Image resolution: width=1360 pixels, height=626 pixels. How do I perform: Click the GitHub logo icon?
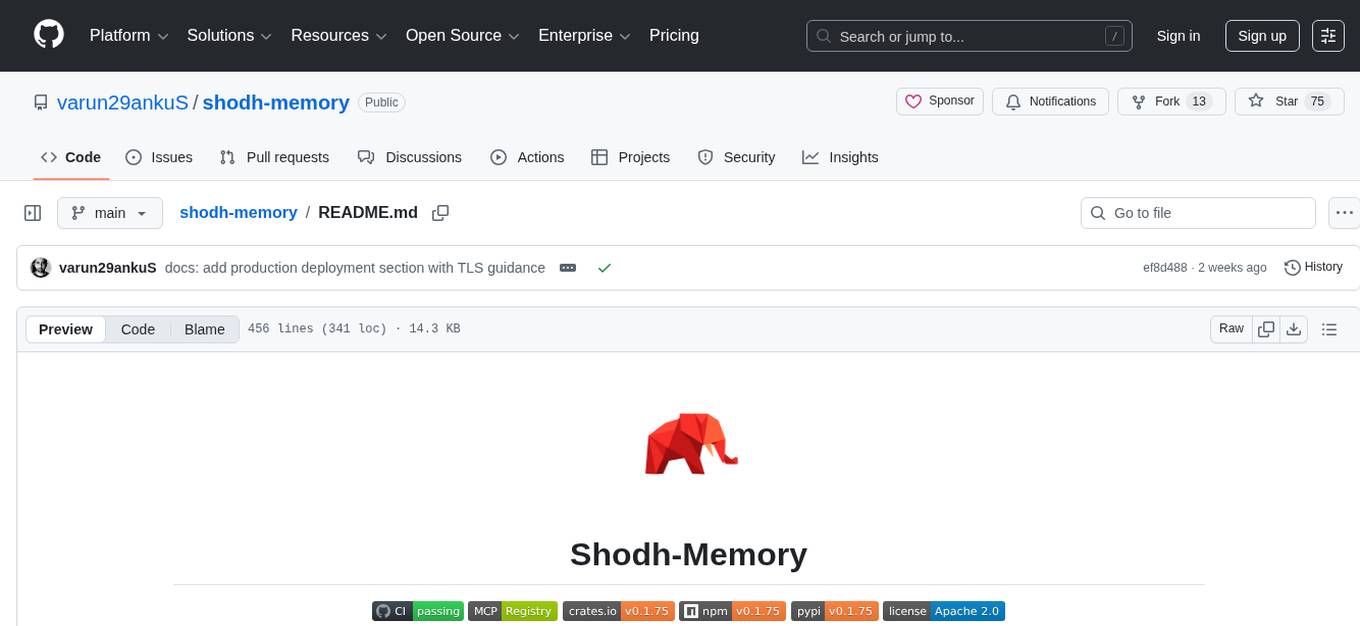[x=48, y=33]
